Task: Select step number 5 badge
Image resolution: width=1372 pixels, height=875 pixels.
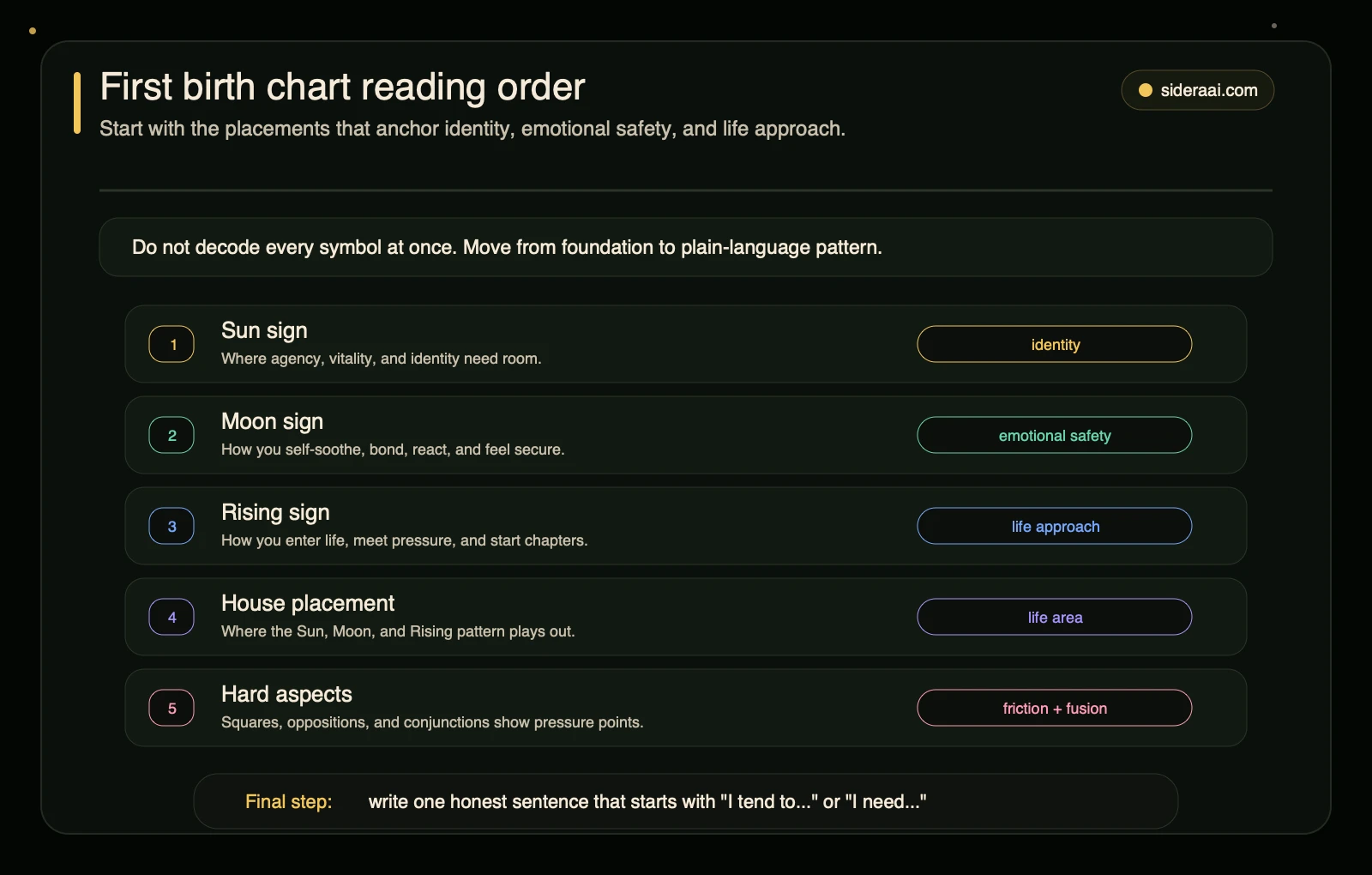Action: pyautogui.click(x=171, y=708)
